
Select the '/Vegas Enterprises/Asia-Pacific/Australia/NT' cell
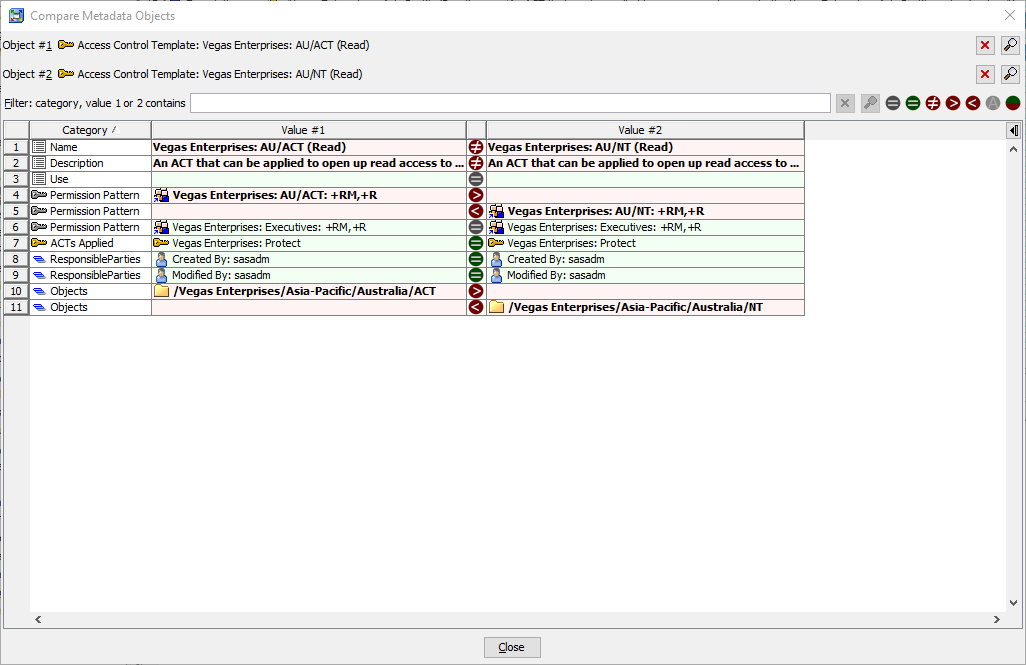coord(645,307)
